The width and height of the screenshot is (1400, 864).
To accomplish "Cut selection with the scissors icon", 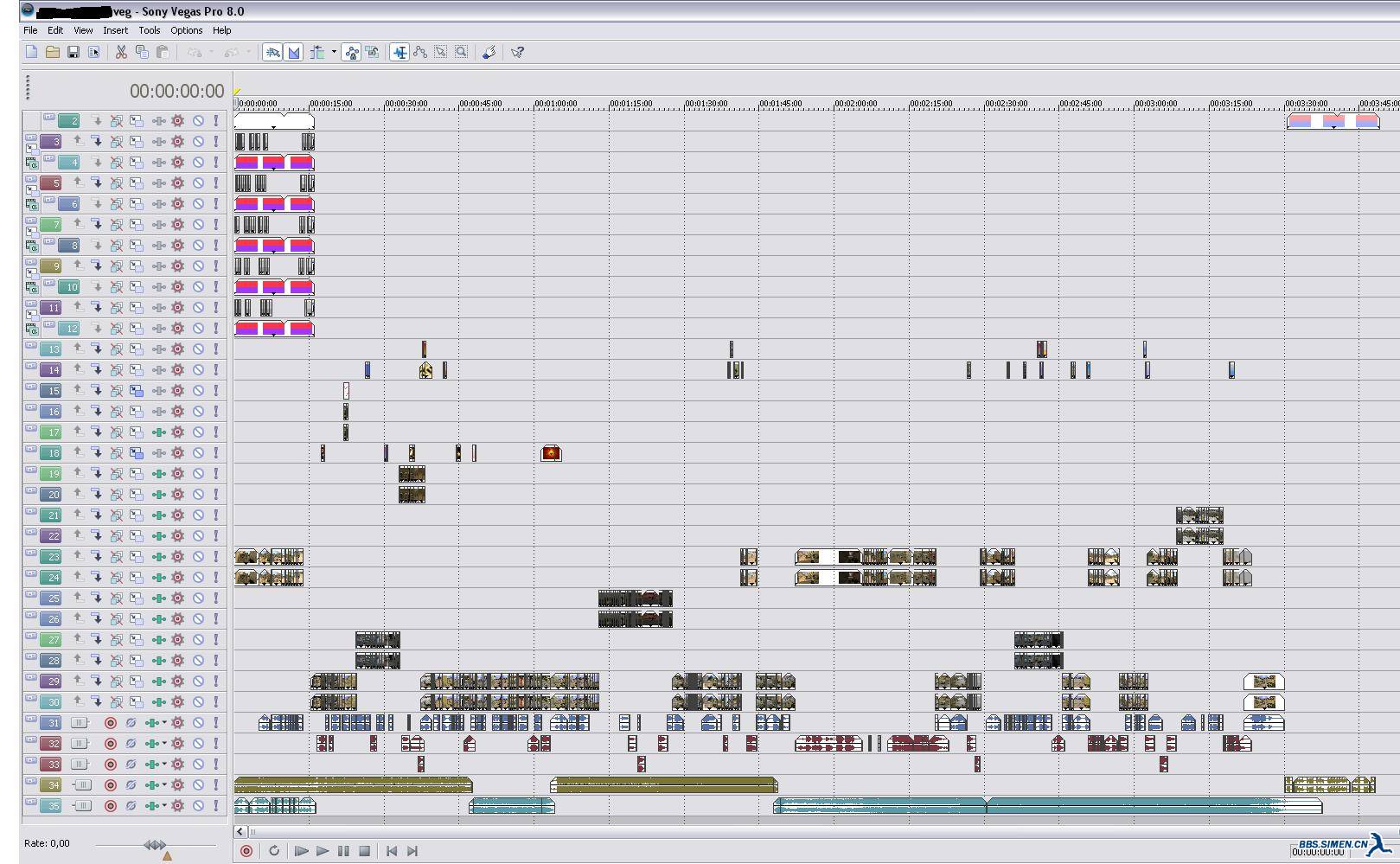I will click(121, 52).
